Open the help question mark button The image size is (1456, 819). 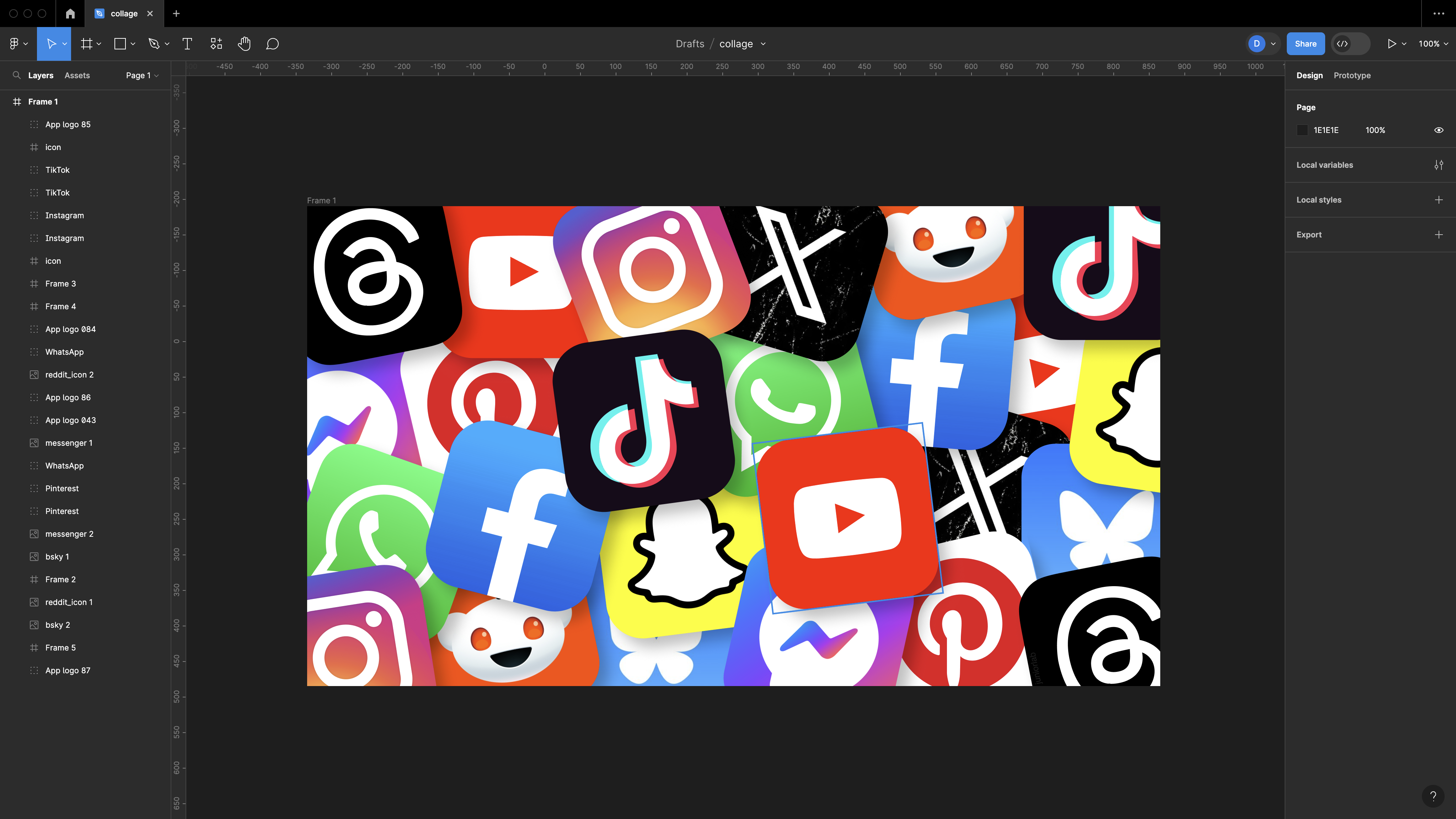point(1433,796)
